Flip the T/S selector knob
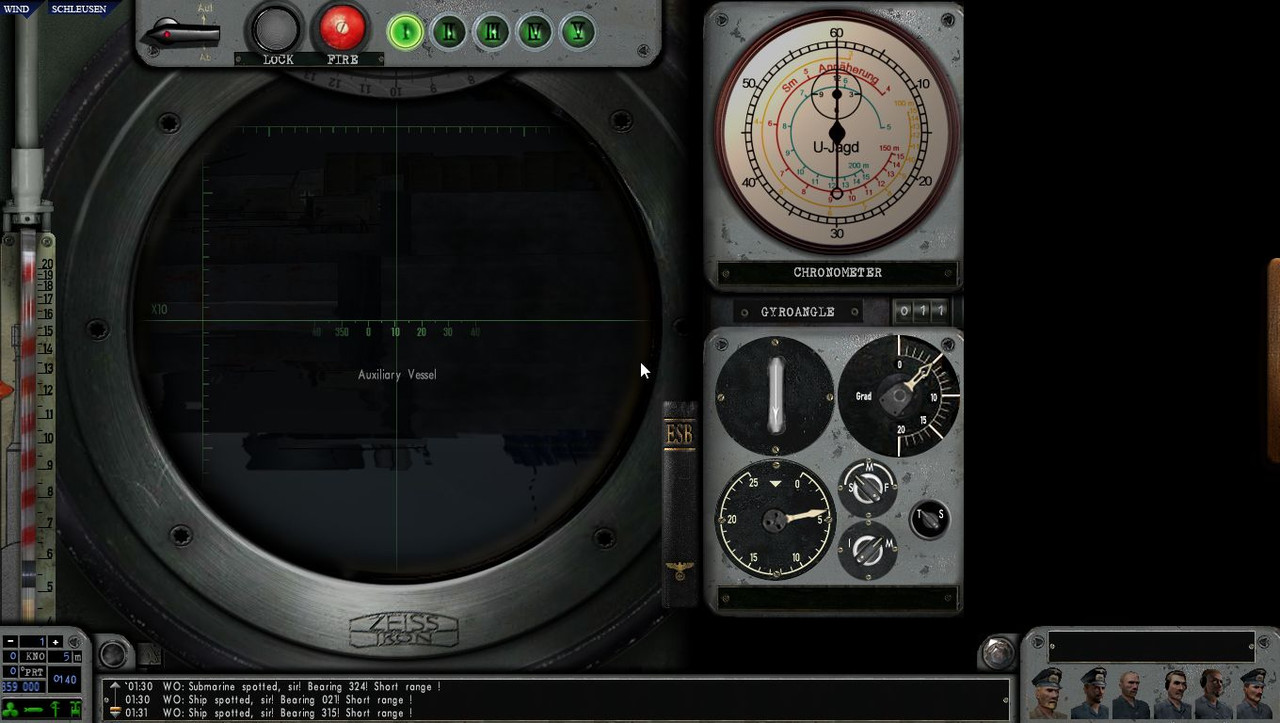The image size is (1280, 723). [929, 518]
